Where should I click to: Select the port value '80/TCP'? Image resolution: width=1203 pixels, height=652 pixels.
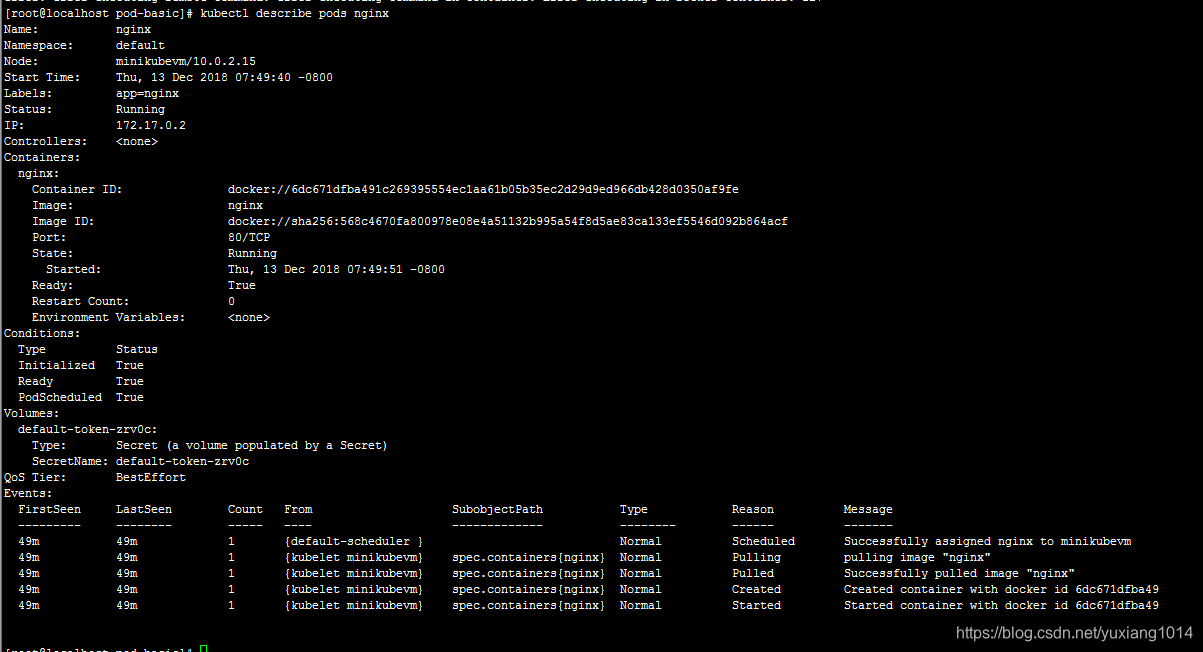point(248,237)
